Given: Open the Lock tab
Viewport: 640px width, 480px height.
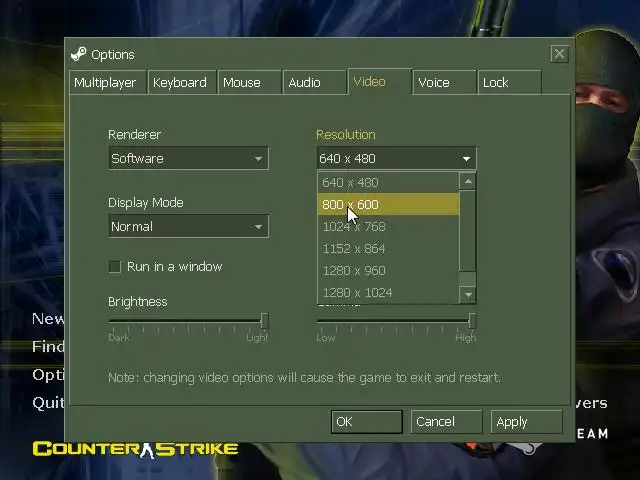Looking at the screenshot, I should point(509,82).
